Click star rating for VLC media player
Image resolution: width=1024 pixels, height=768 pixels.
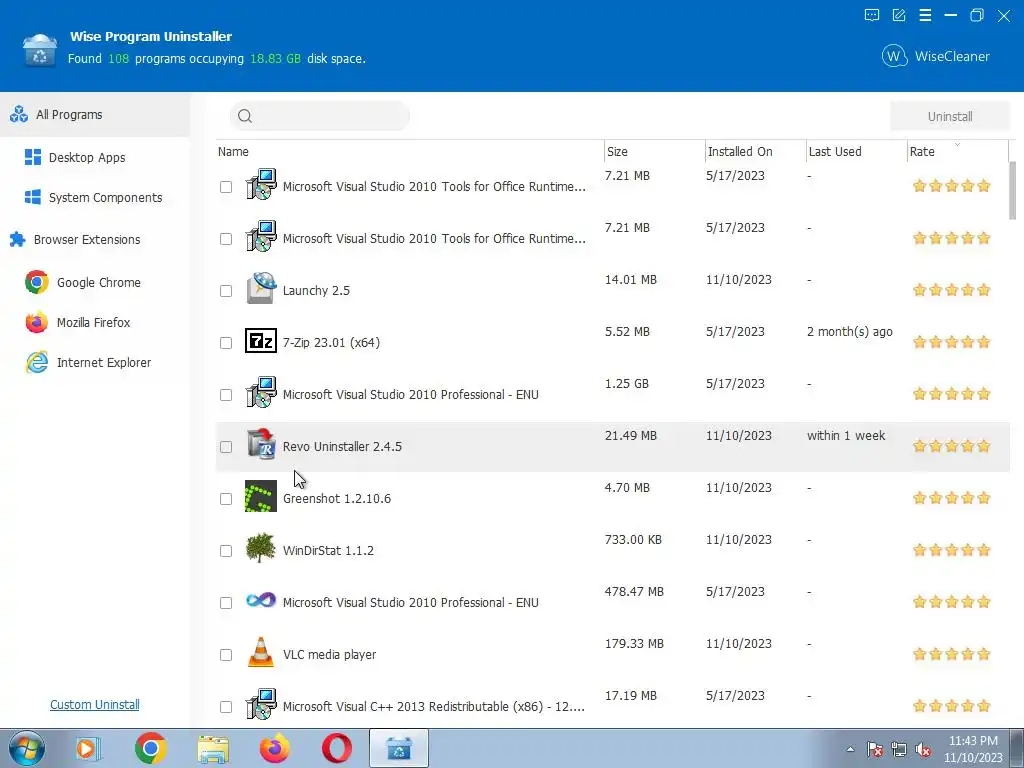(952, 654)
